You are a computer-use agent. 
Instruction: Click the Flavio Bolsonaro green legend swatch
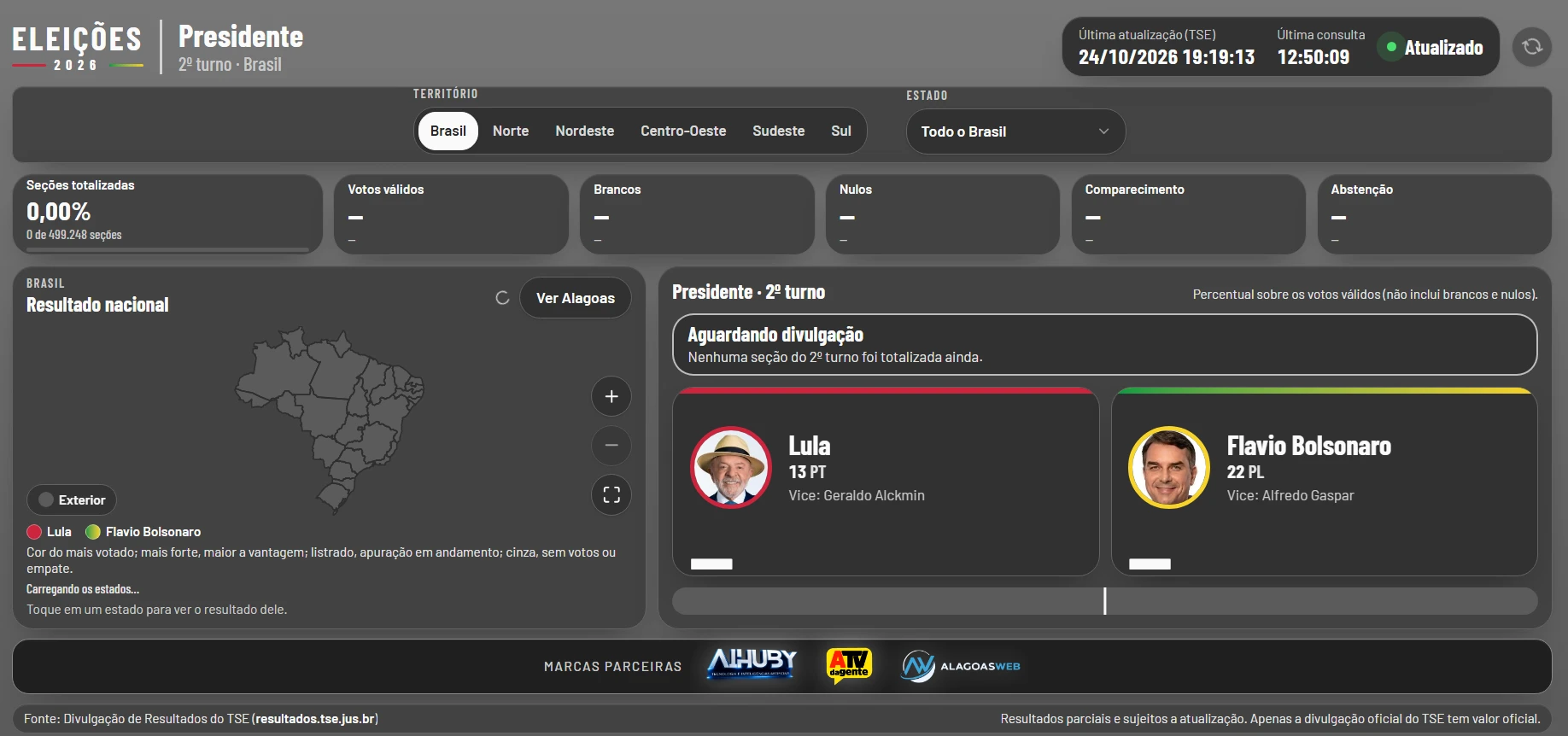[93, 532]
